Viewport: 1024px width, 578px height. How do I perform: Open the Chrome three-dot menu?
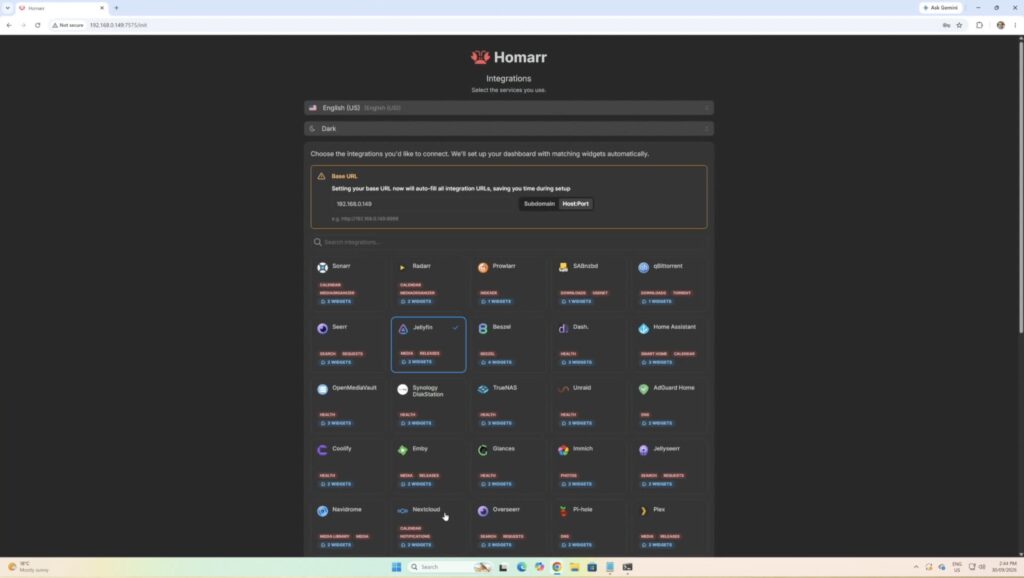pos(1015,25)
